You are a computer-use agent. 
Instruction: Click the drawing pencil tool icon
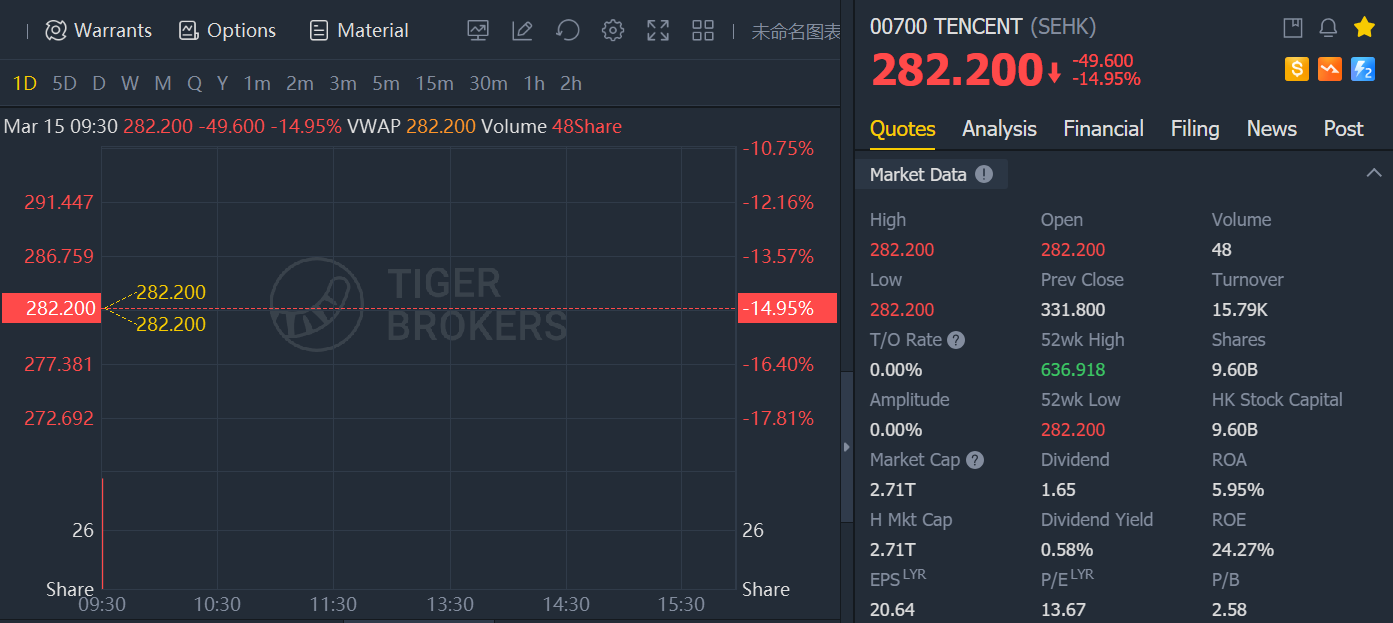[x=522, y=31]
